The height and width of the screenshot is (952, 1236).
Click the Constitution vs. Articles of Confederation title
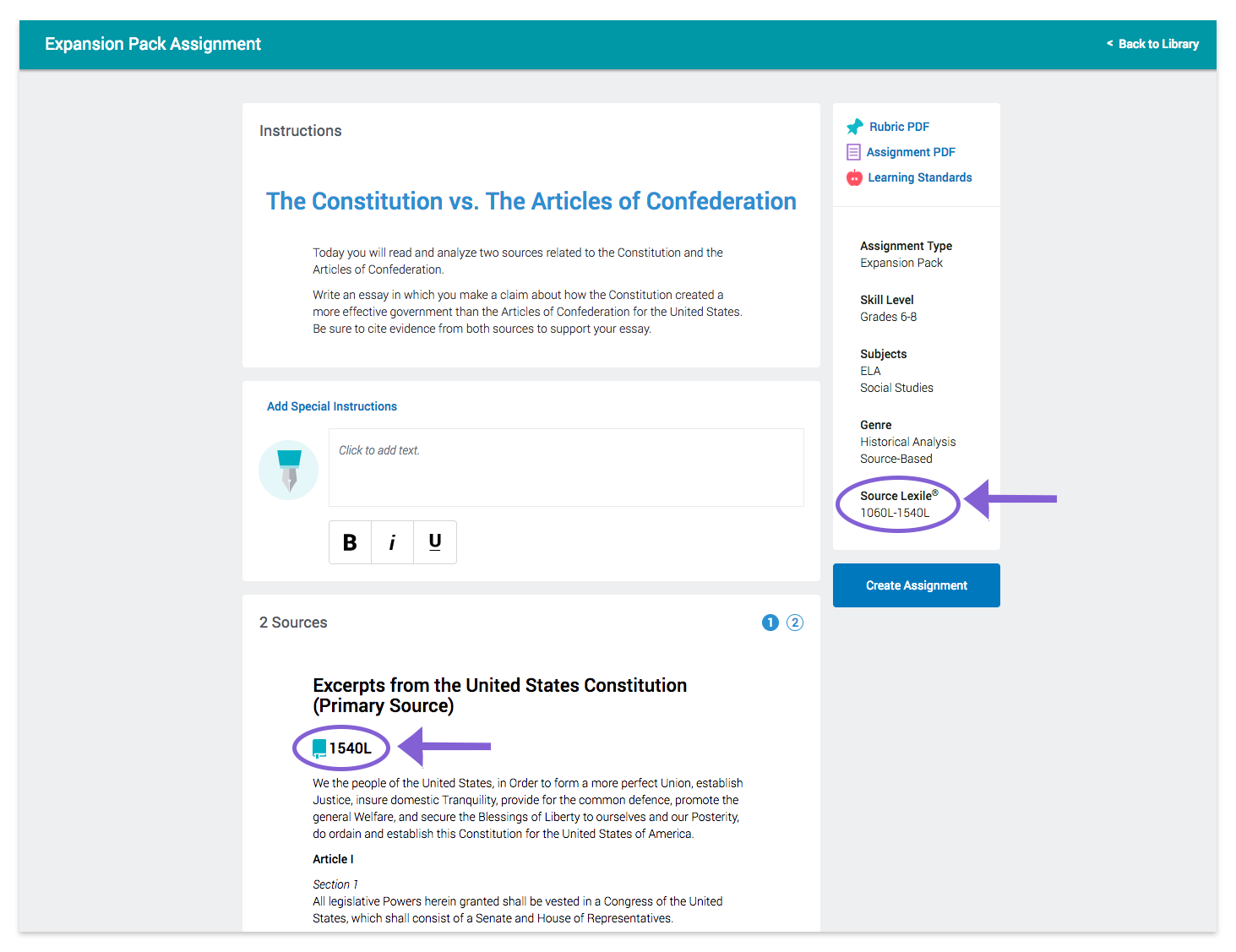(x=531, y=201)
